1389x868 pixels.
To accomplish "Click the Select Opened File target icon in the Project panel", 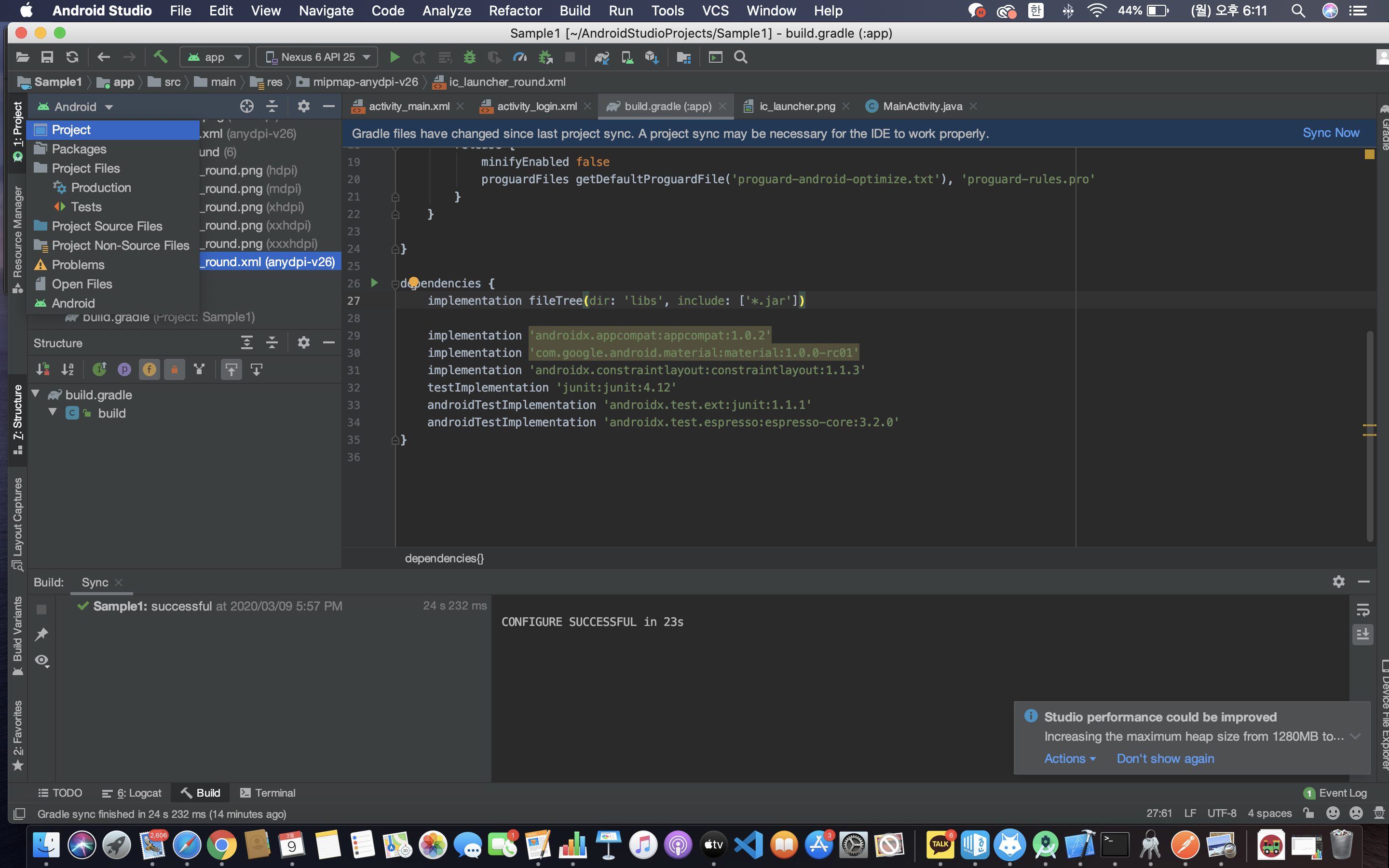I will tap(247, 106).
